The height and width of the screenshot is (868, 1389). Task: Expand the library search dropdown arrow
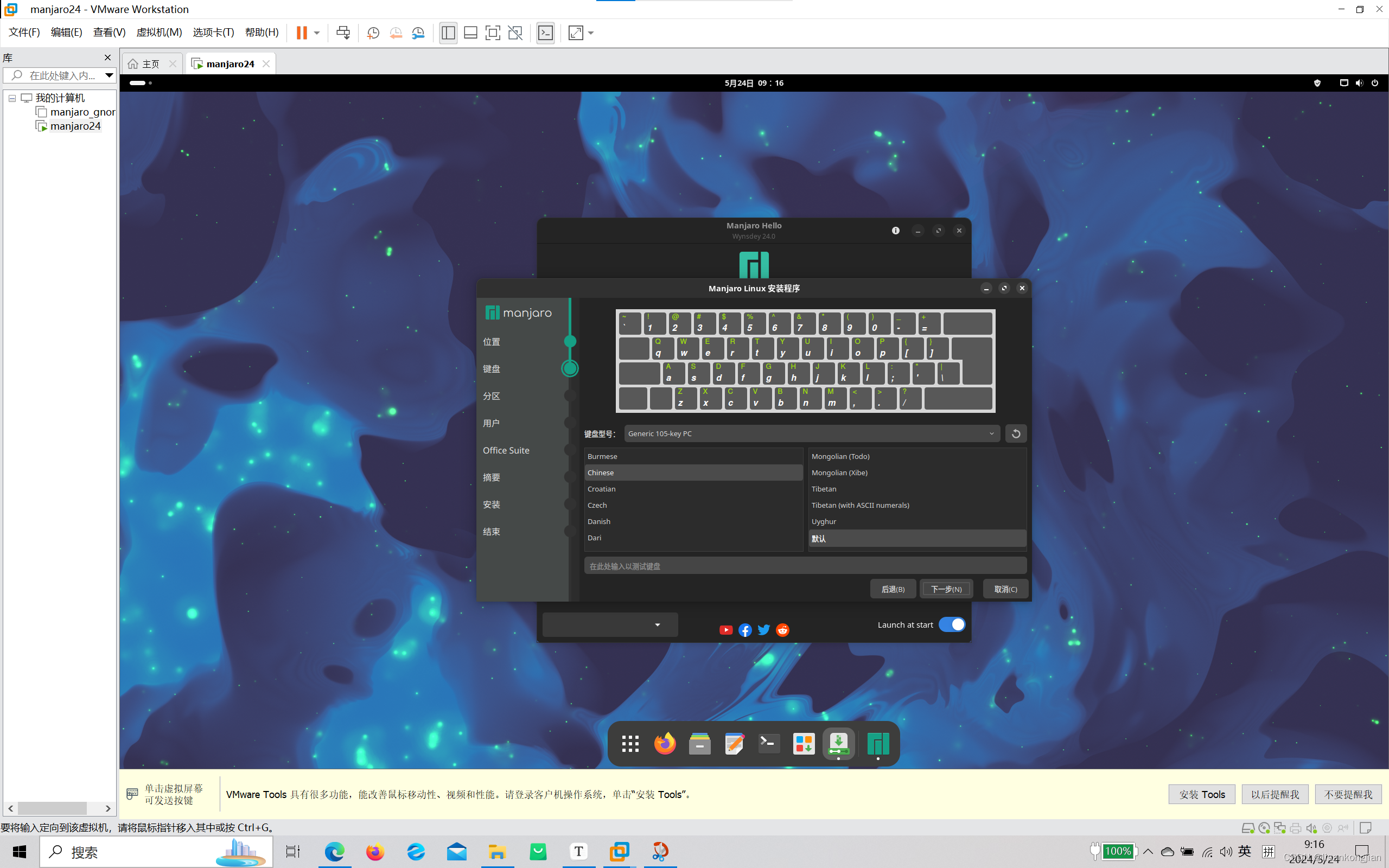(109, 75)
